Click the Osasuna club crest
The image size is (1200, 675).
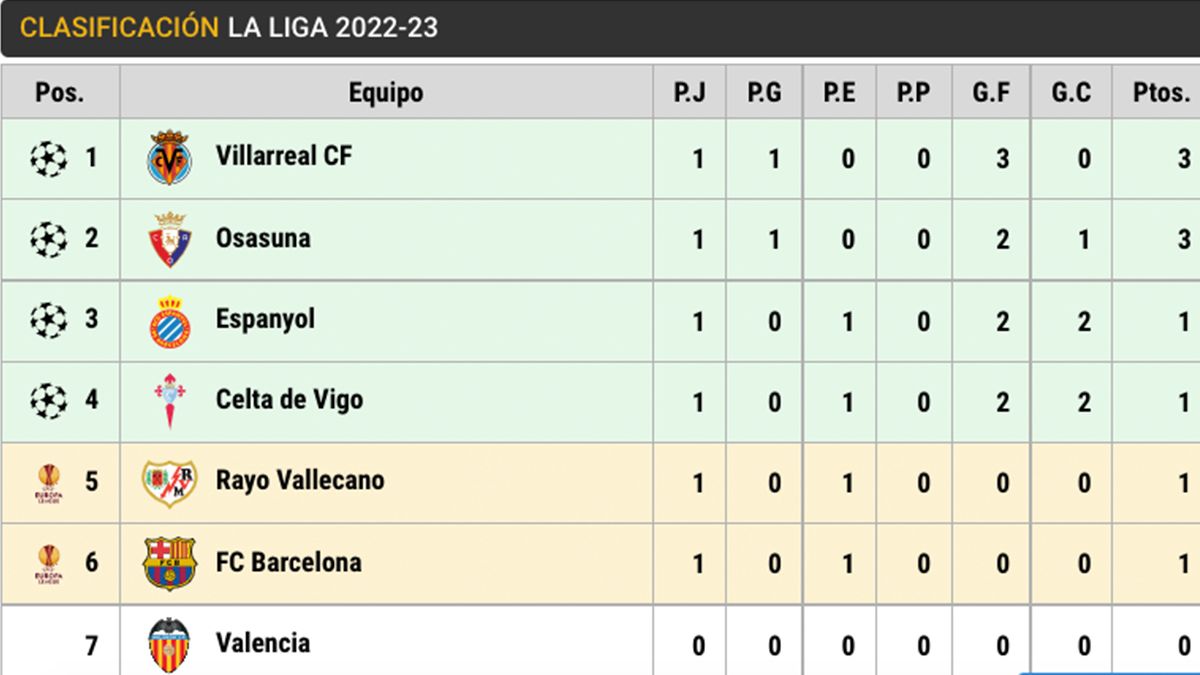pos(169,239)
